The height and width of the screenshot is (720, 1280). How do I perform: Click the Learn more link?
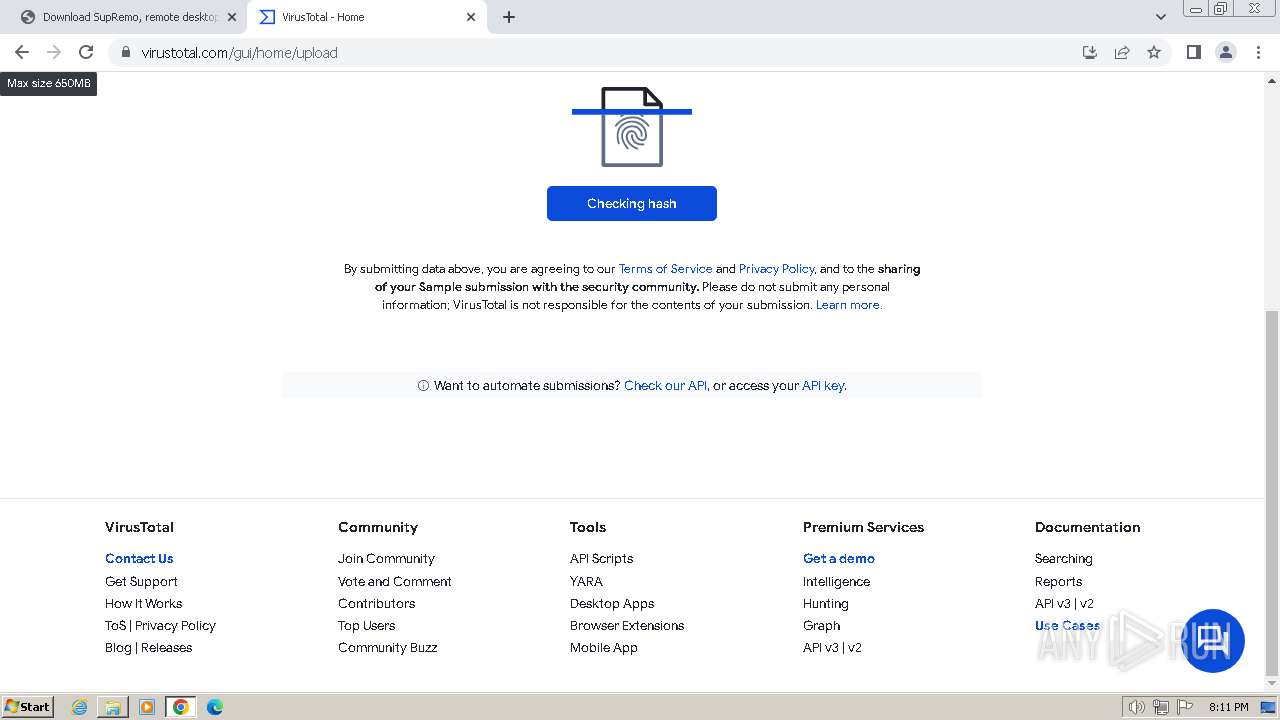849,305
